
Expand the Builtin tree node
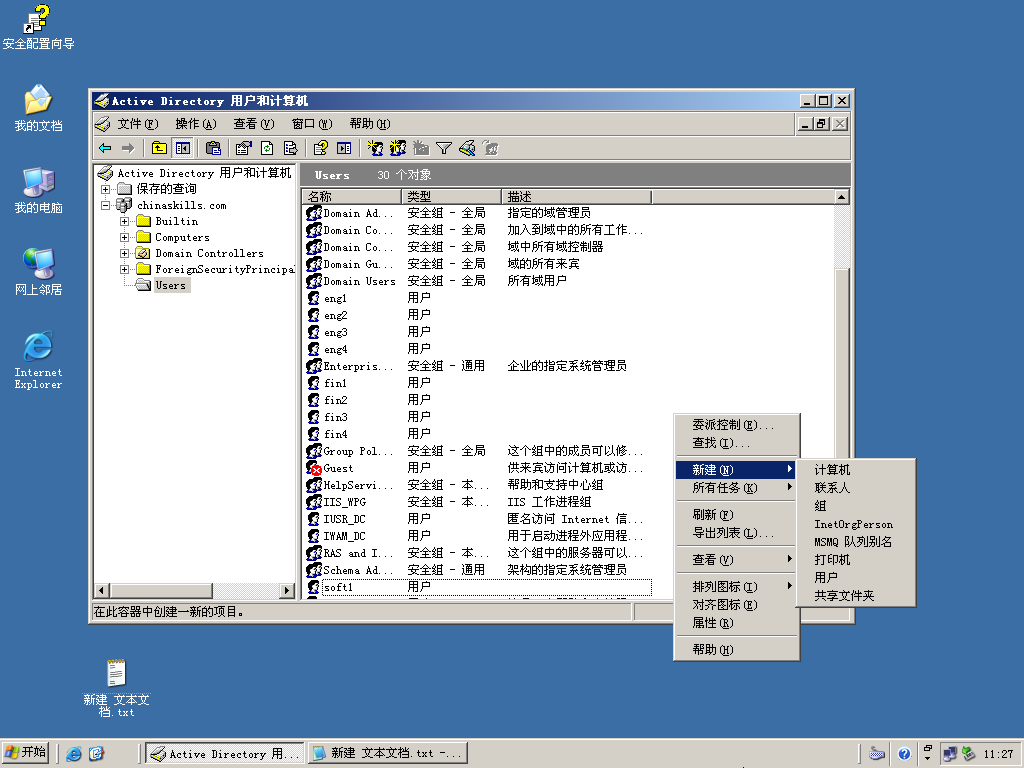tap(124, 221)
